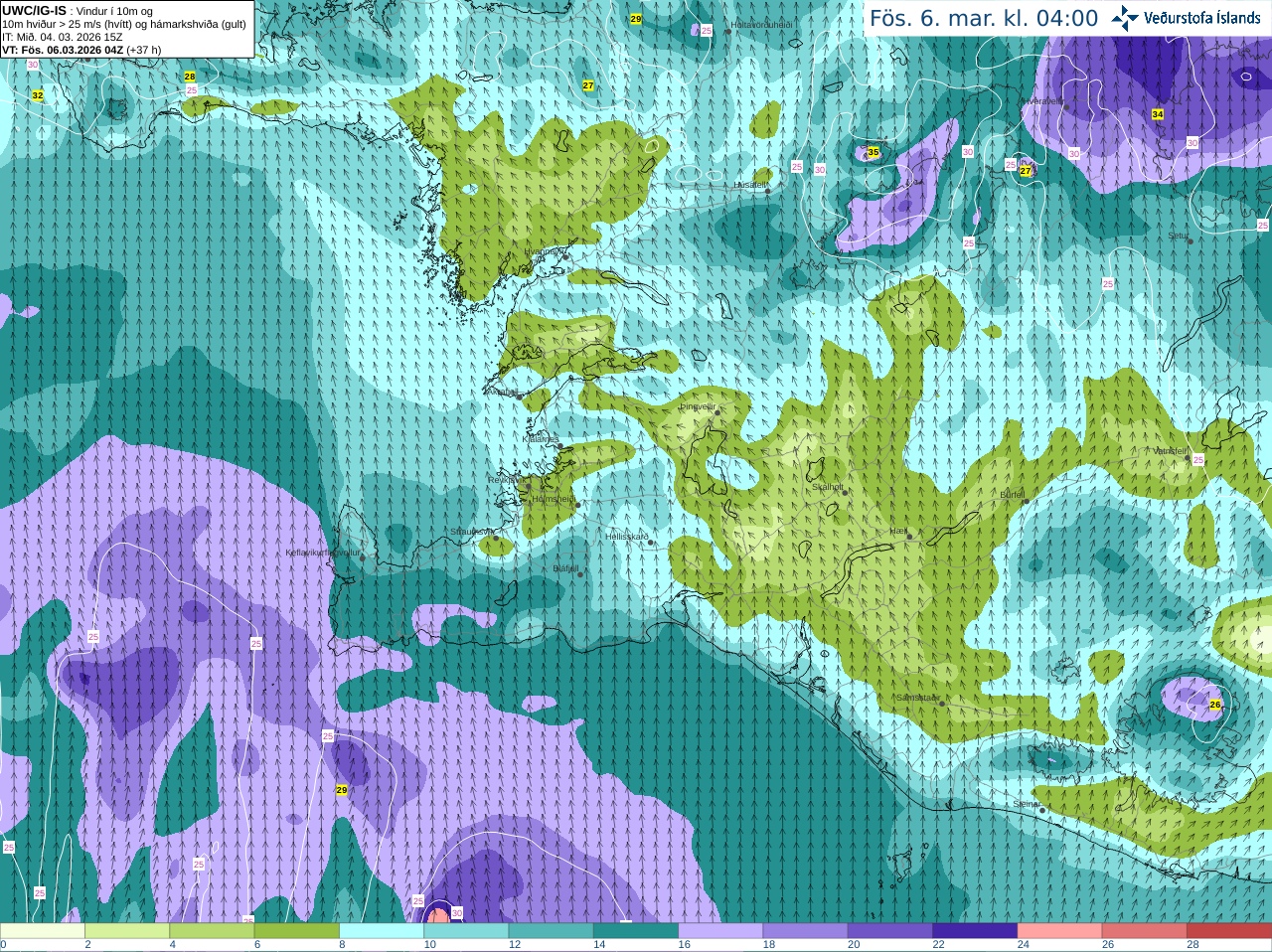Screen dimensions: 1272x952
Task: Click the Skálholt station label
Action: 828,487
